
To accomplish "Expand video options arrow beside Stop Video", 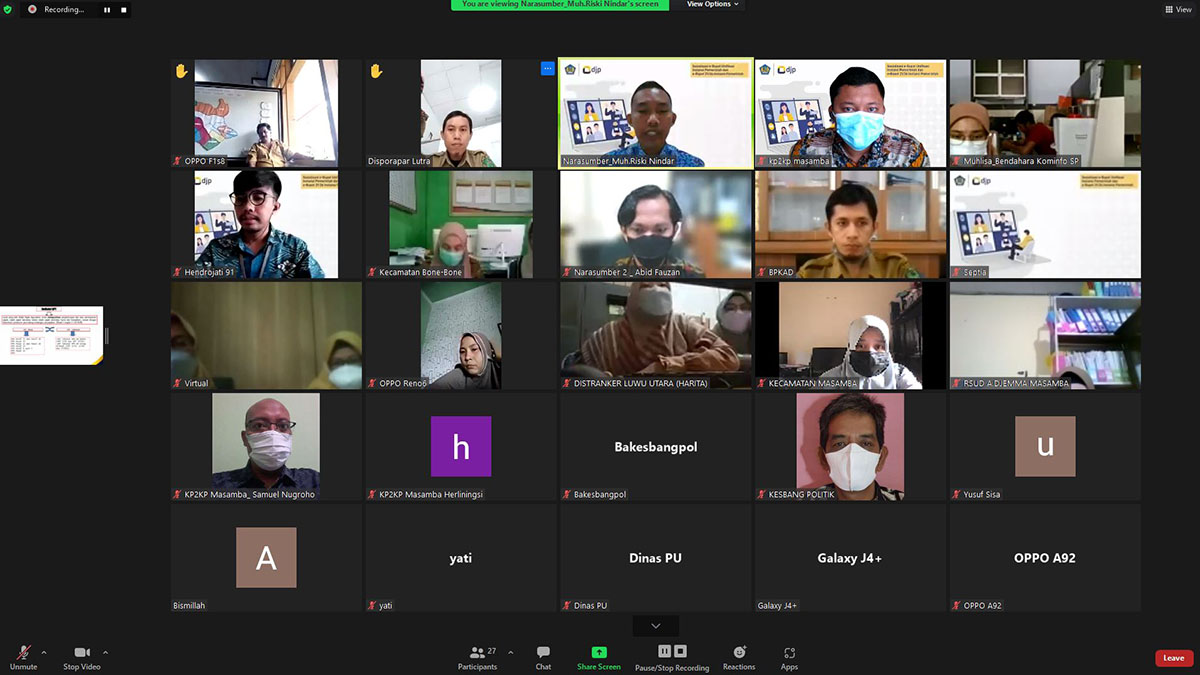I will [105, 652].
